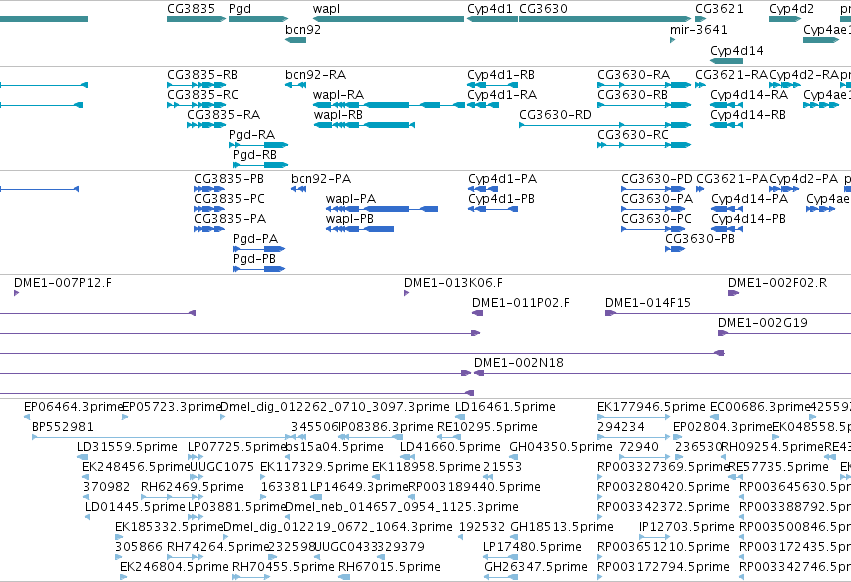
Task: Select the CG3621-PA CDS label
Action: tap(732, 179)
